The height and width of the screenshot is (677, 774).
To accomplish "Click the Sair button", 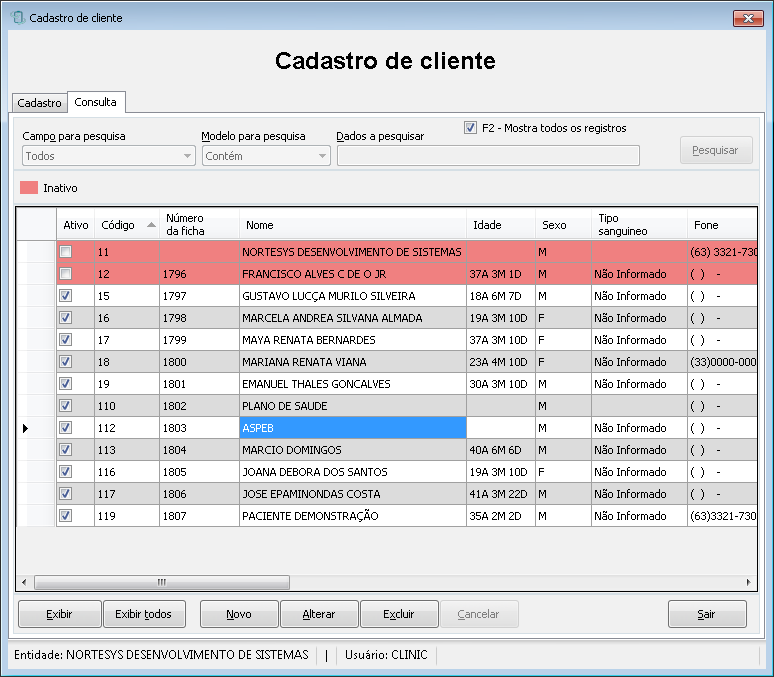I will tap(707, 614).
